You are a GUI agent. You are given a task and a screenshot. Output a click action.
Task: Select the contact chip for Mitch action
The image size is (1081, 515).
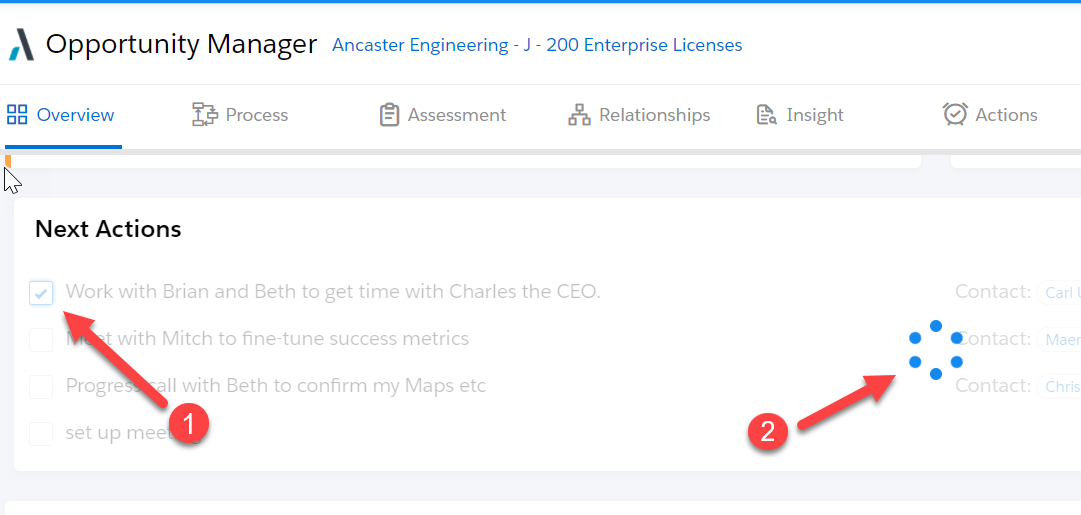pyautogui.click(x=1061, y=340)
